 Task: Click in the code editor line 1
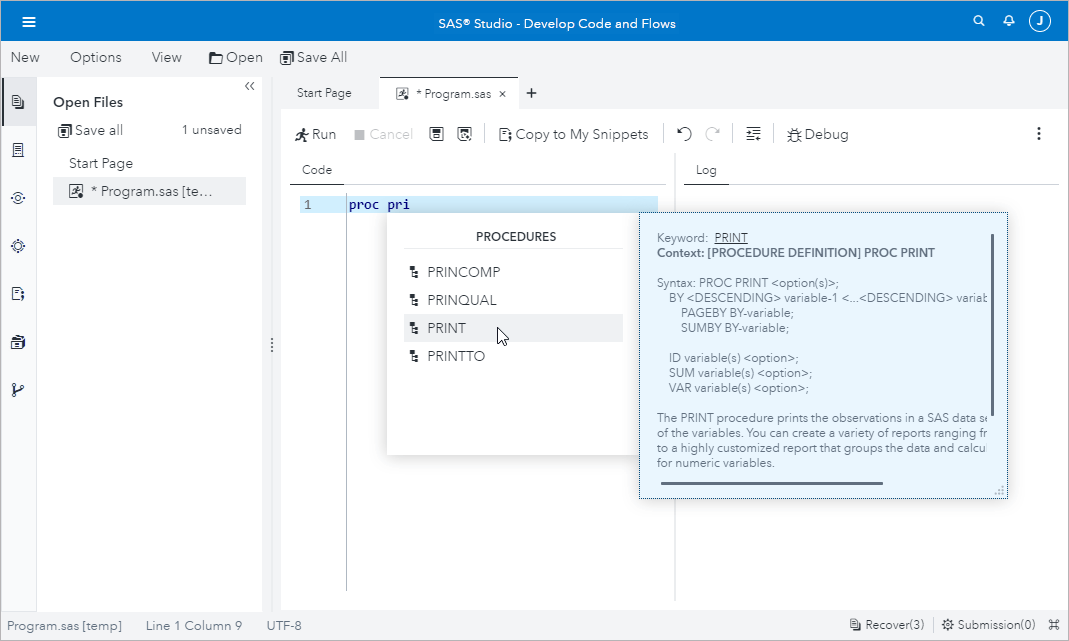pos(502,205)
